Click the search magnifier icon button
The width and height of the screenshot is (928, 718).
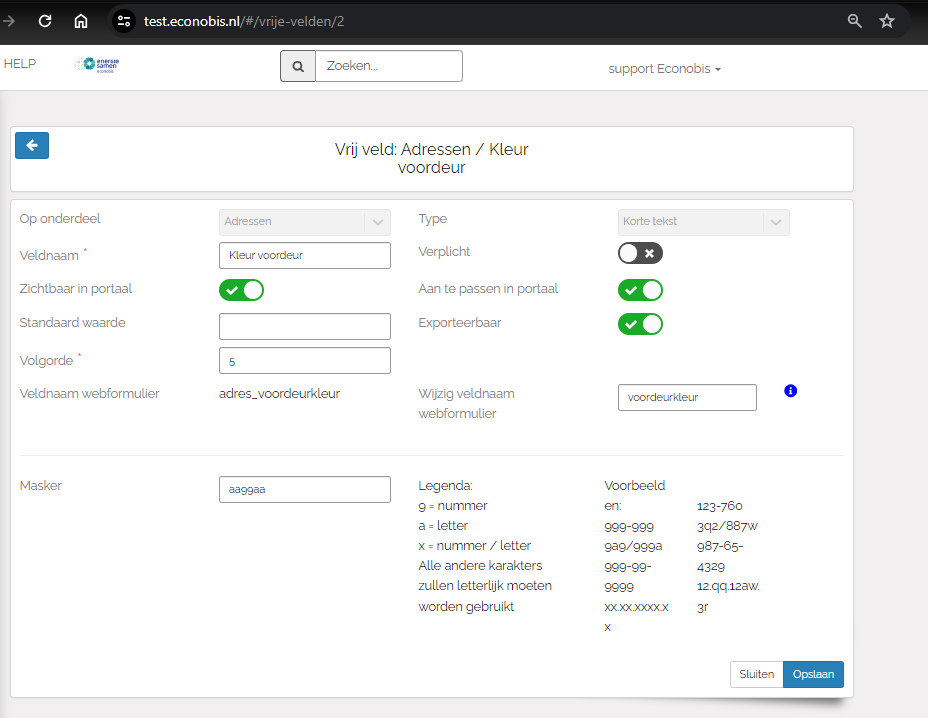298,66
